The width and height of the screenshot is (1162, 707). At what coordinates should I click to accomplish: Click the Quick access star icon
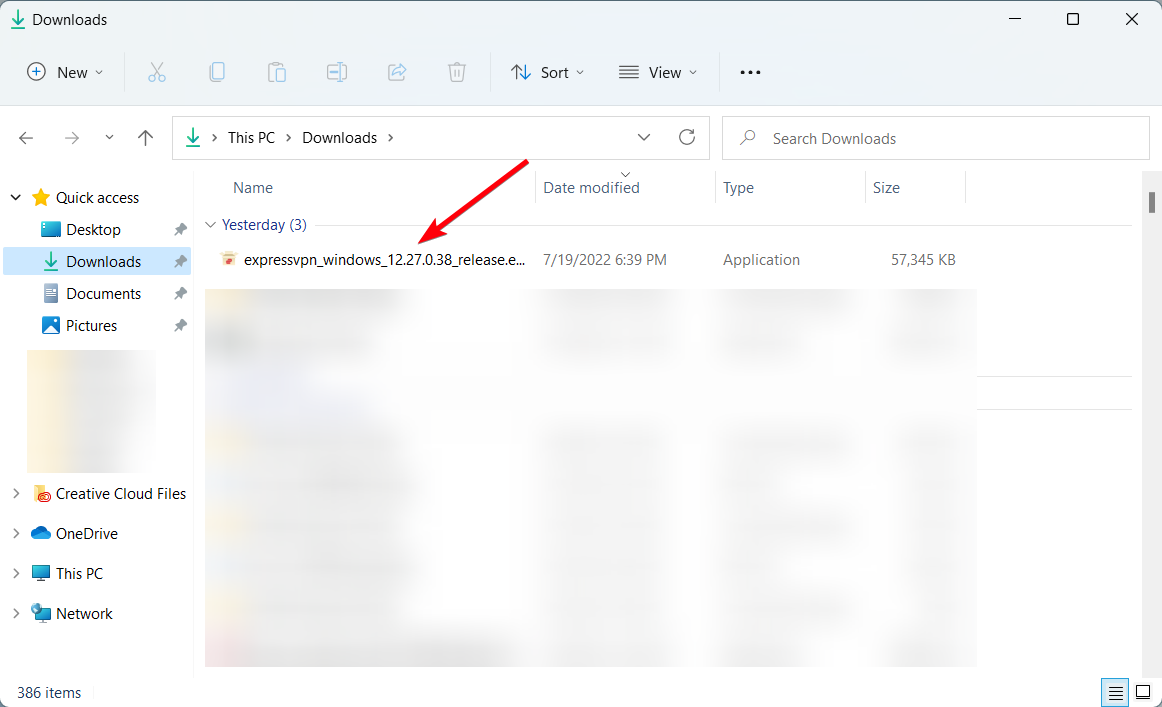click(41, 197)
